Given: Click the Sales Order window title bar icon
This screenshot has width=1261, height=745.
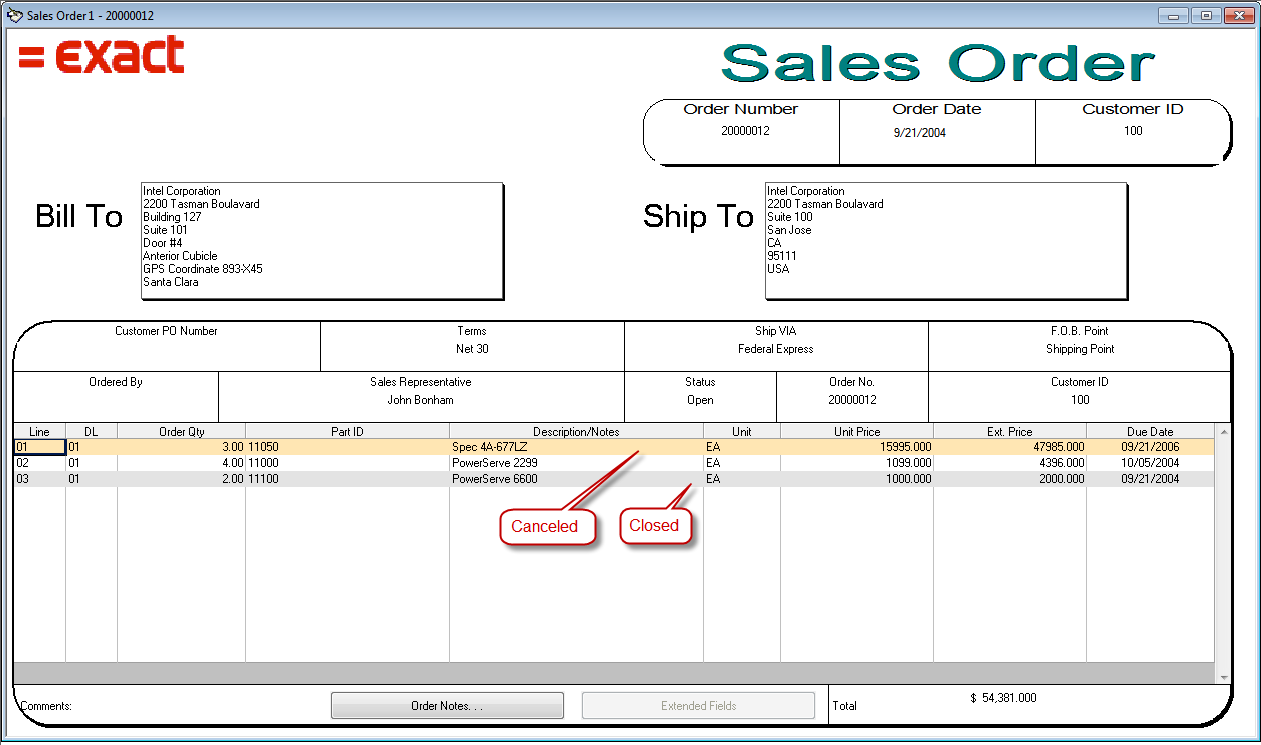Looking at the screenshot, I should click(x=14, y=16).
